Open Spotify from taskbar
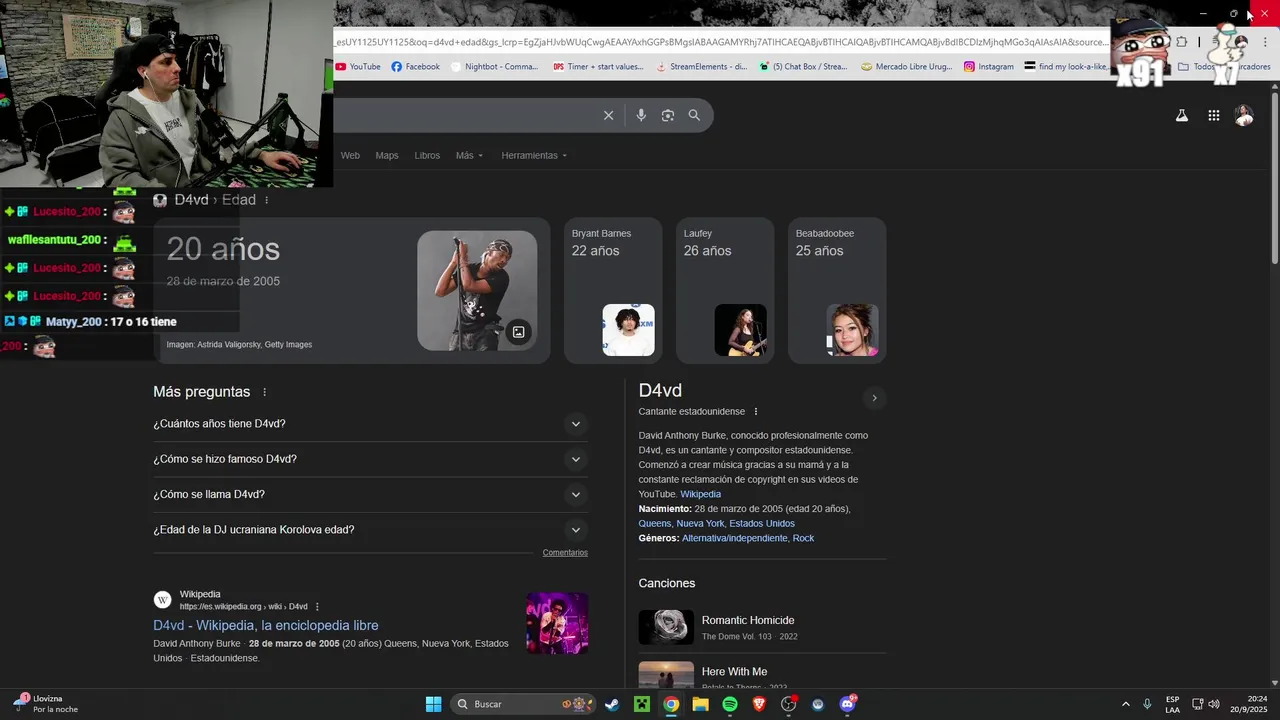The height and width of the screenshot is (720, 1280). coord(730,704)
